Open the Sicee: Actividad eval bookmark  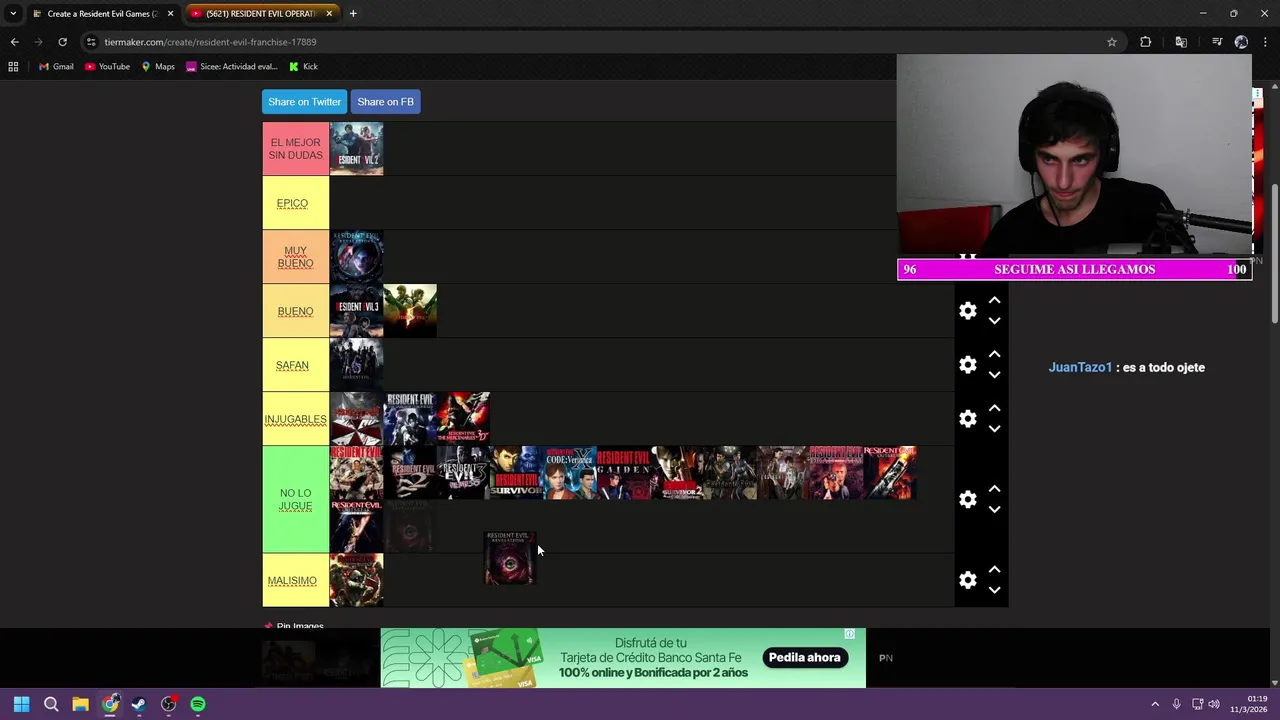point(232,67)
